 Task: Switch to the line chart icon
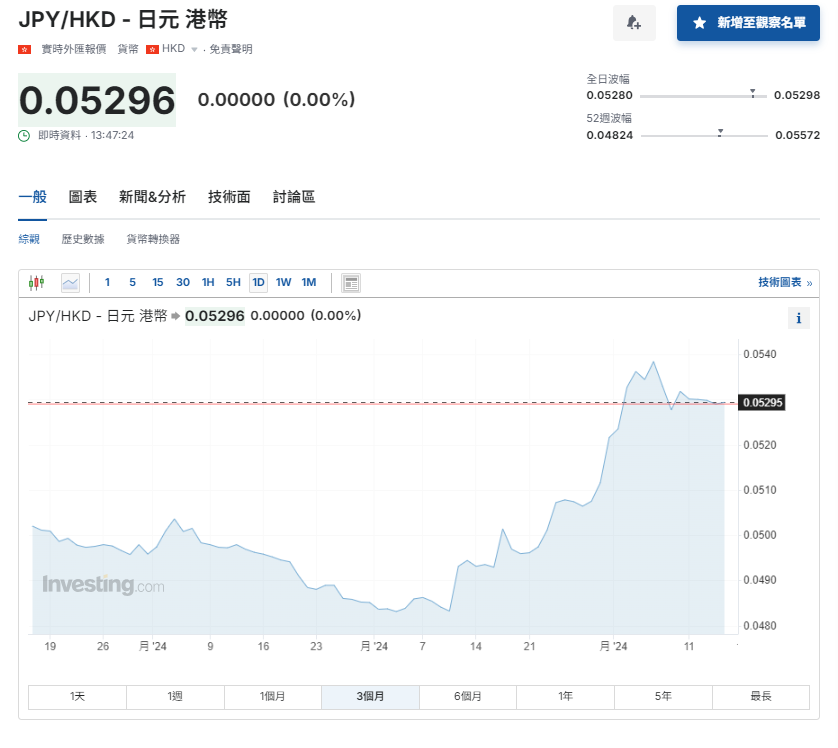tap(70, 282)
